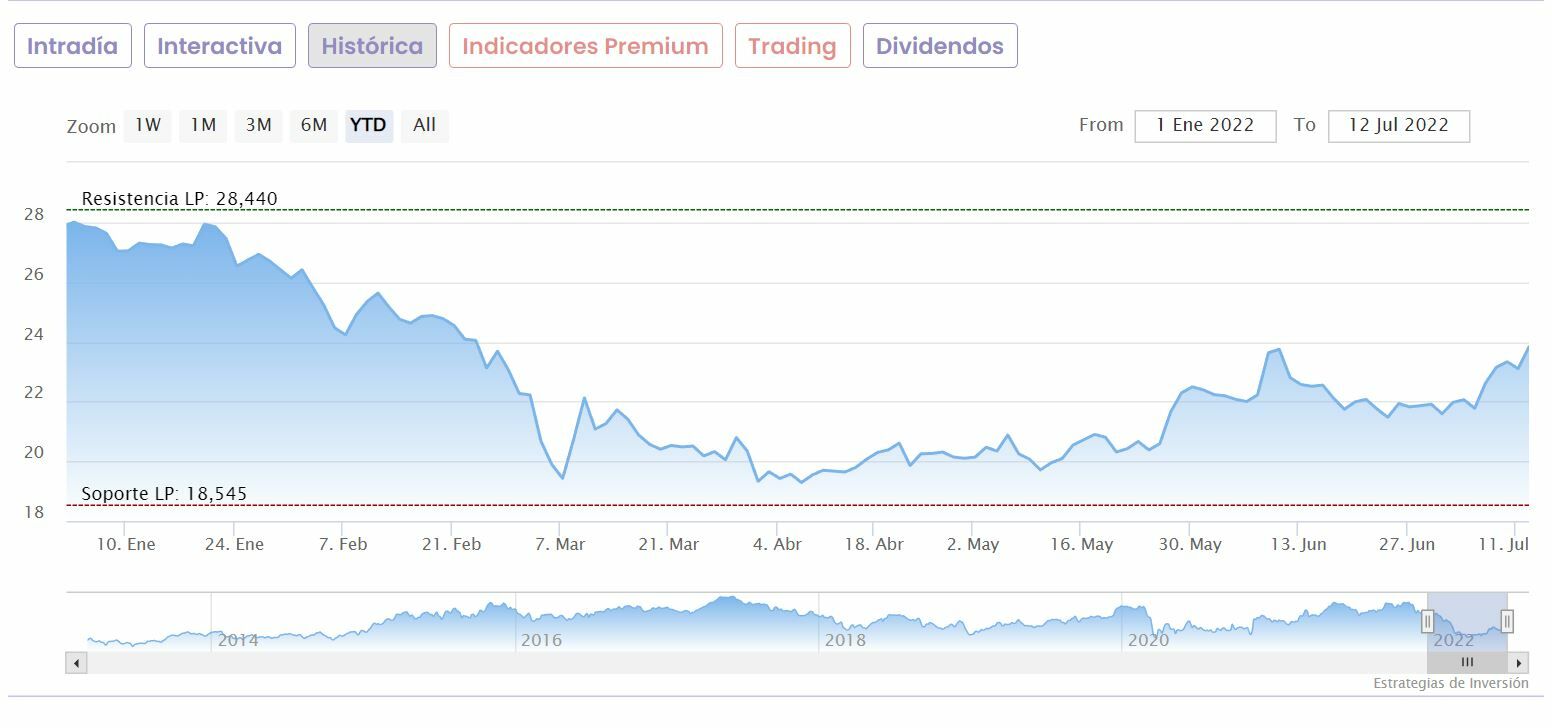
Task: Switch to the Interactiva tab
Action: (220, 46)
